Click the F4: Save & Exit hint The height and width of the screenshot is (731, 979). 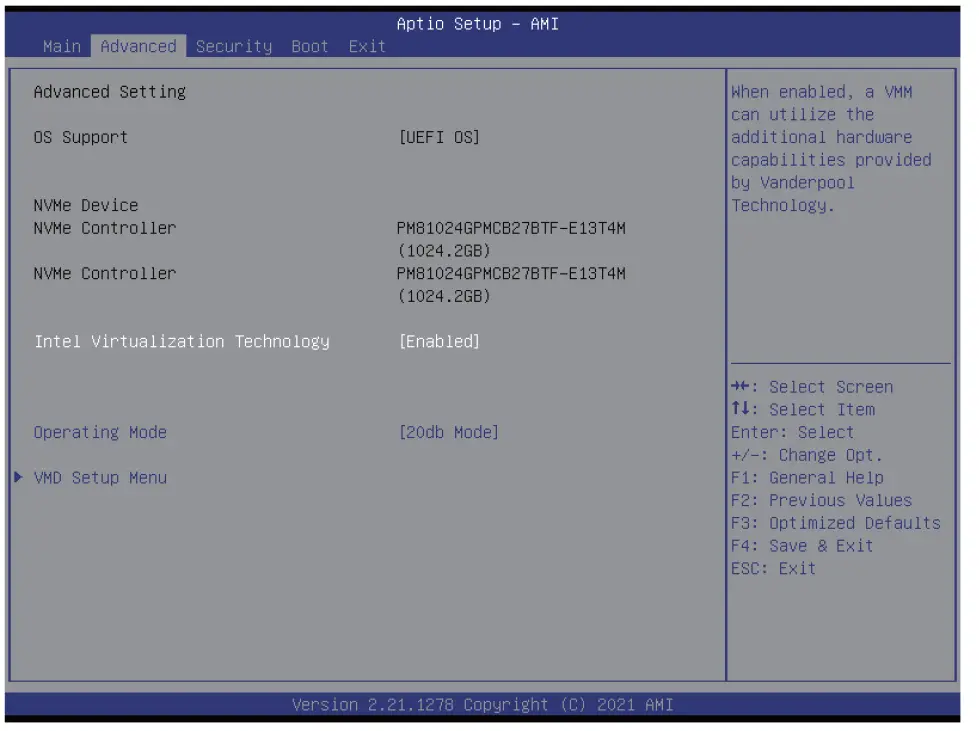click(802, 546)
